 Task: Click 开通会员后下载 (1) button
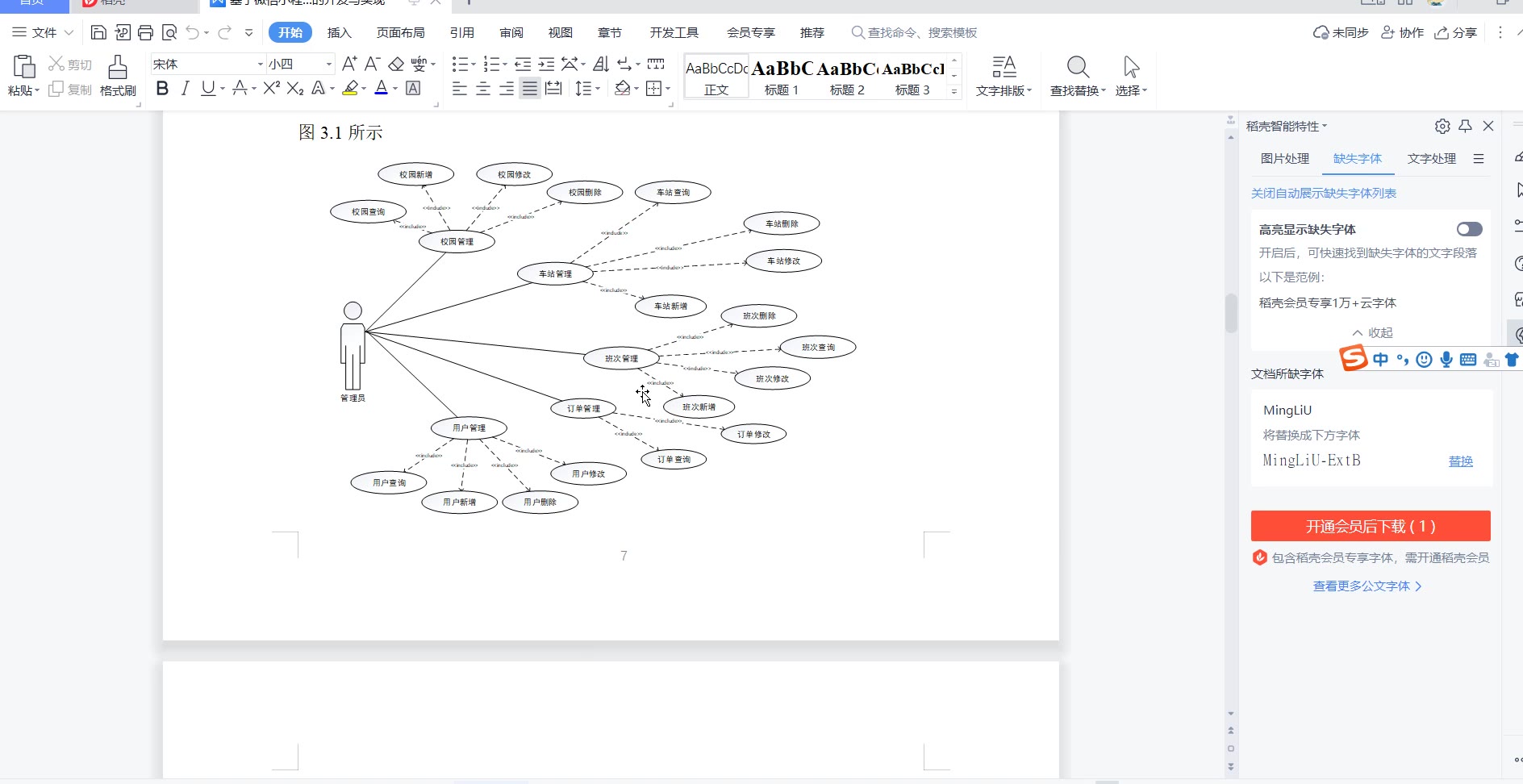tap(1371, 526)
